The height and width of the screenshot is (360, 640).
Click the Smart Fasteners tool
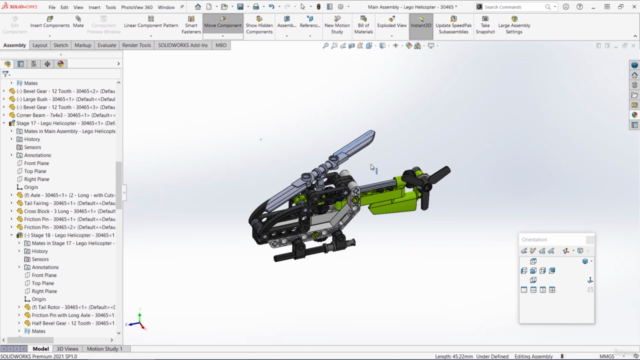click(x=191, y=25)
